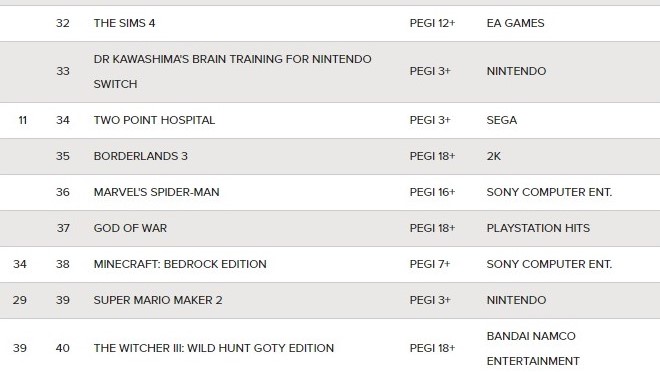Screen dimensions: 660x372
Task: Select the 2K publisher cell
Action: pyautogui.click(x=493, y=156)
